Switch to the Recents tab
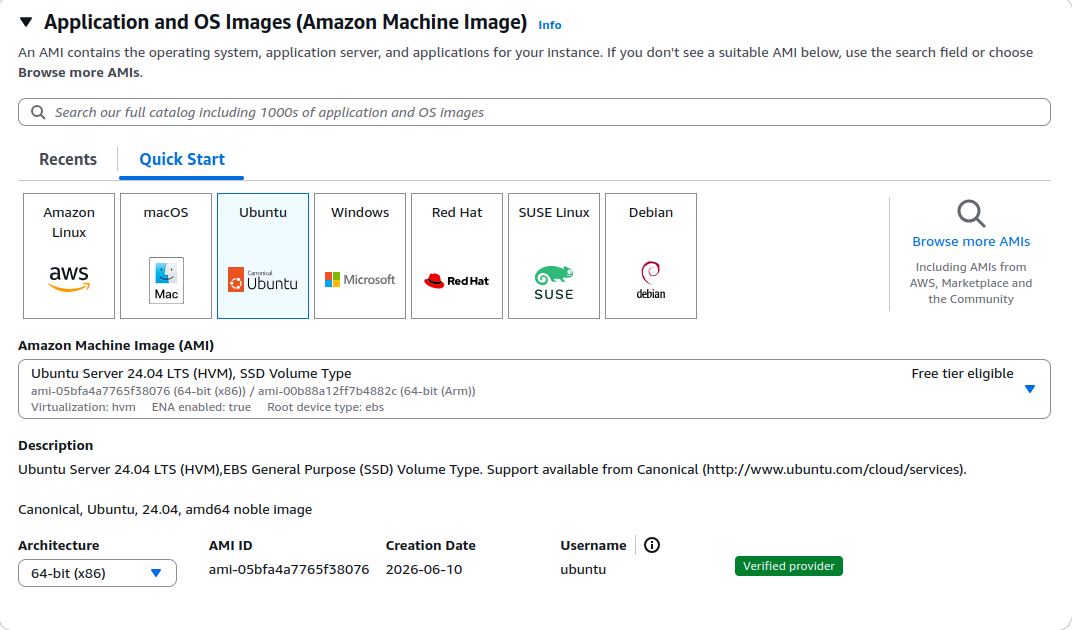The height and width of the screenshot is (630, 1072). (x=68, y=159)
